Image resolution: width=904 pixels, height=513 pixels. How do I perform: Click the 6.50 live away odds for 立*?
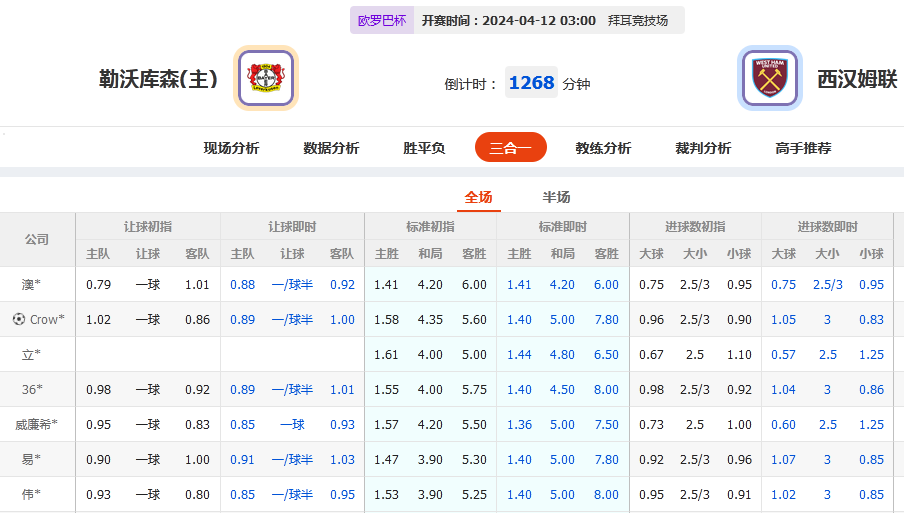(x=607, y=355)
